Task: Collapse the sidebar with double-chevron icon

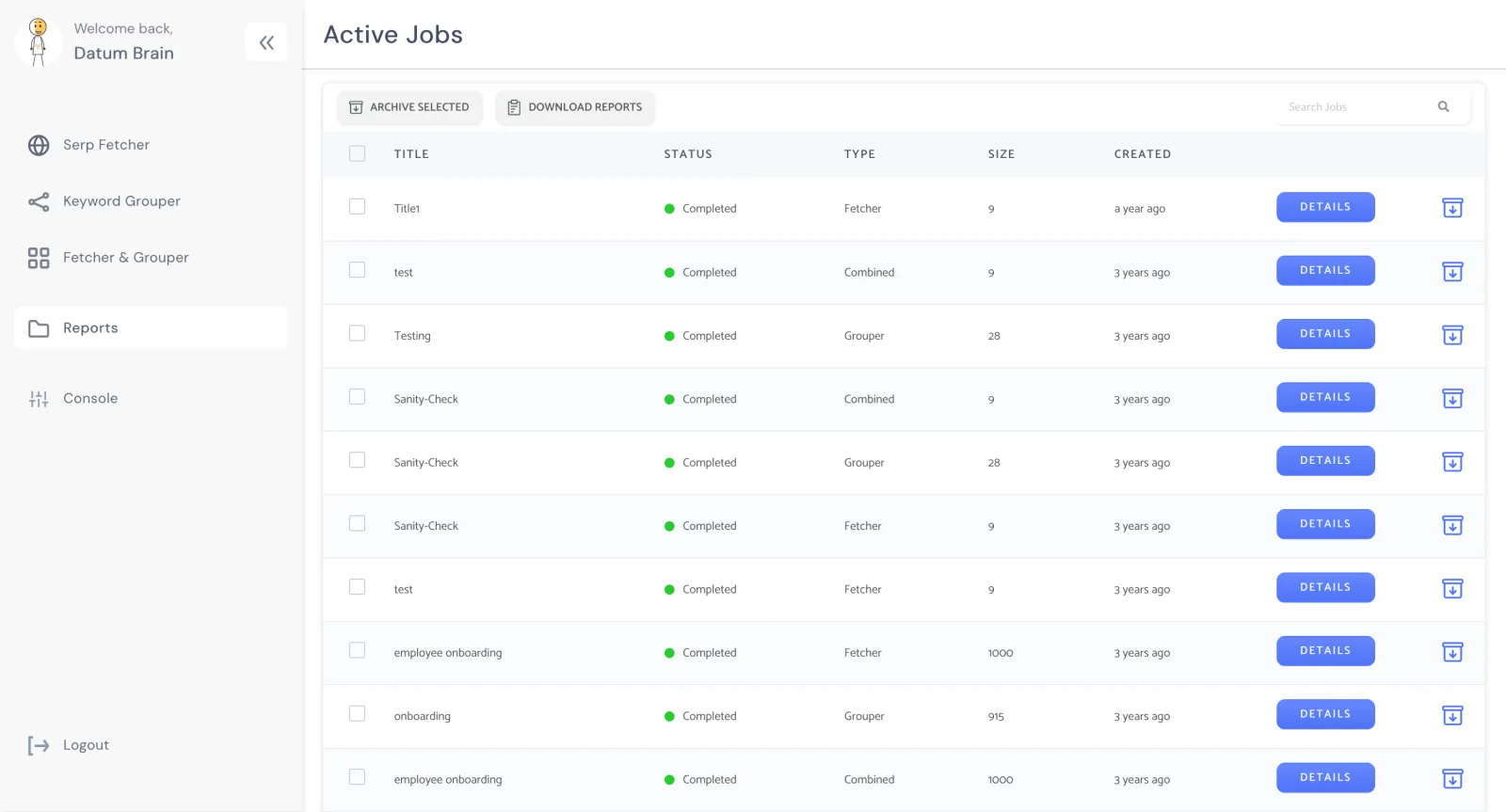Action: point(266,42)
